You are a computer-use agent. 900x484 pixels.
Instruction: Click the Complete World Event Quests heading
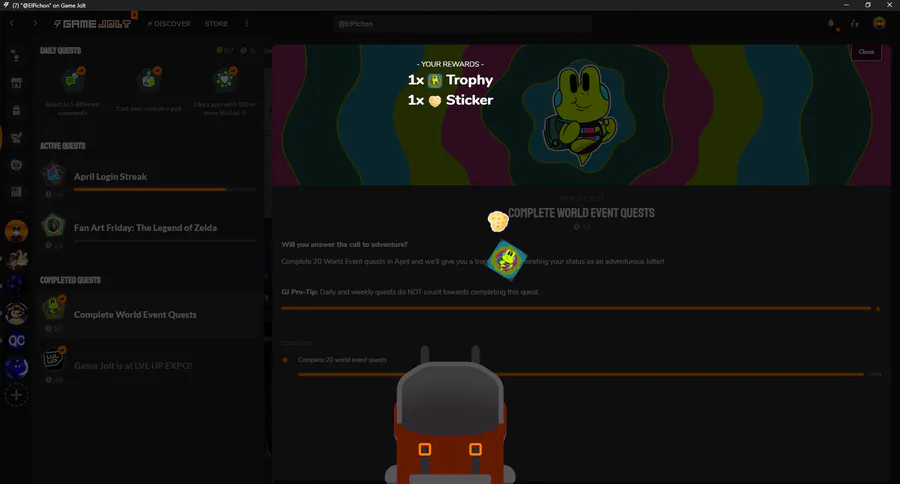coord(581,213)
